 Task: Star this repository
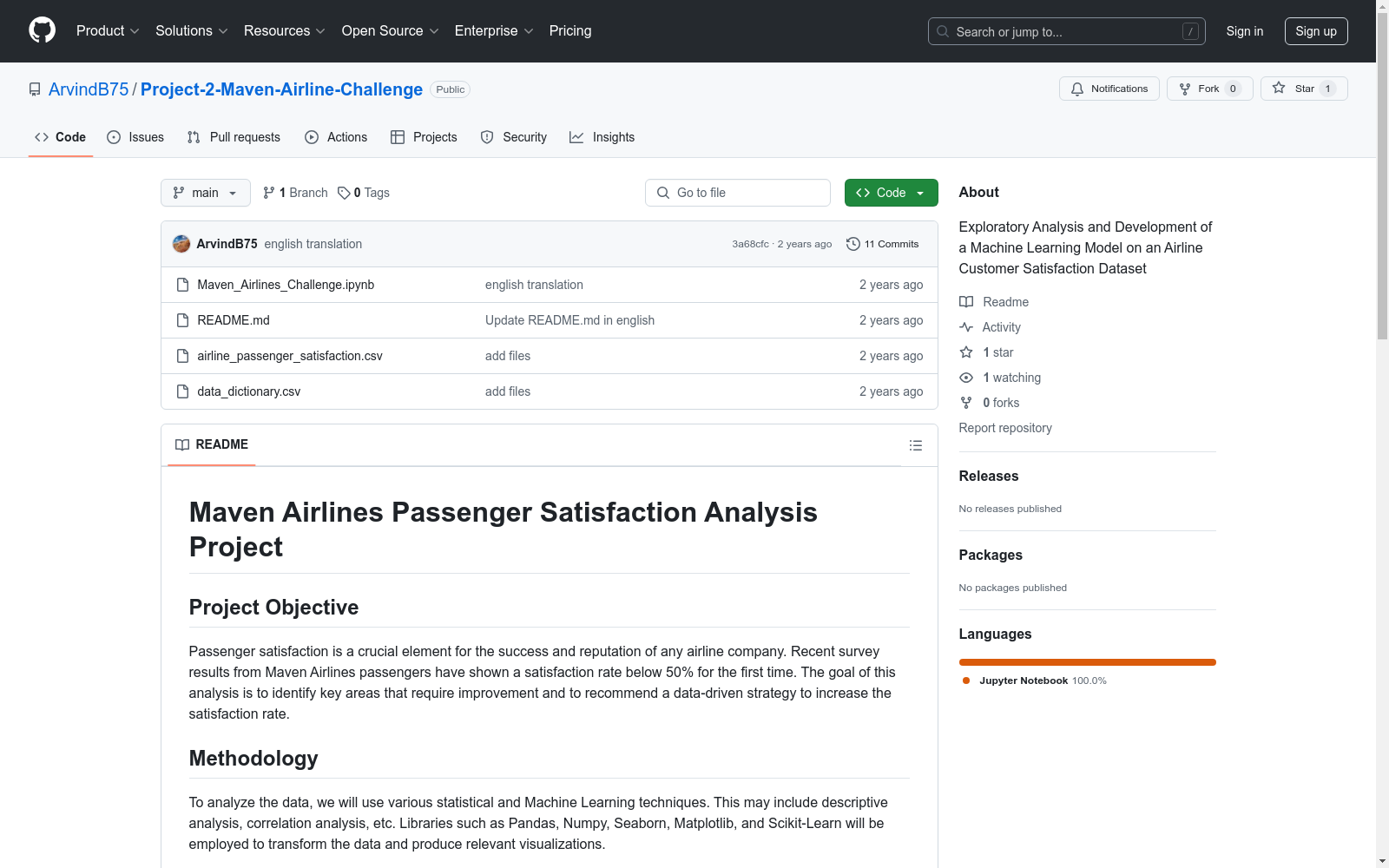(x=1304, y=89)
